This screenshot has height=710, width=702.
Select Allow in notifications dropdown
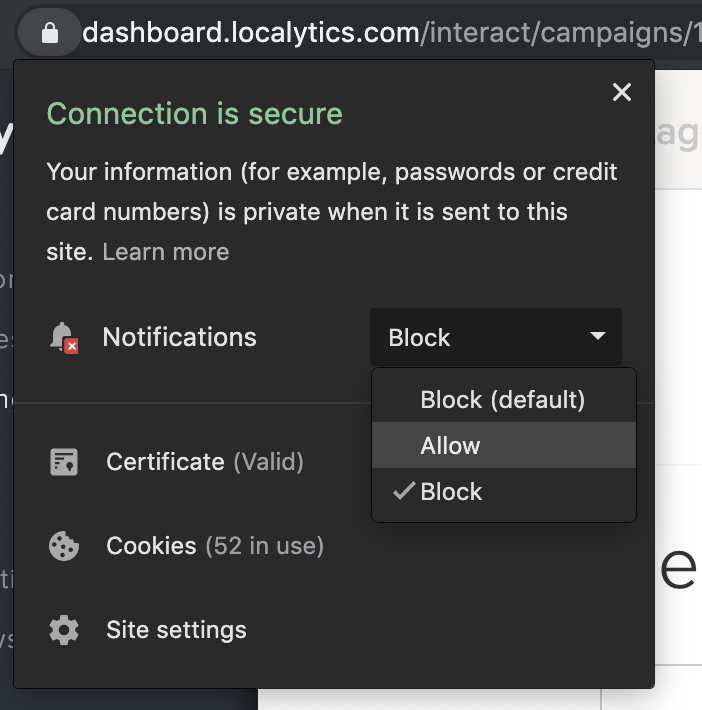pyautogui.click(x=450, y=446)
